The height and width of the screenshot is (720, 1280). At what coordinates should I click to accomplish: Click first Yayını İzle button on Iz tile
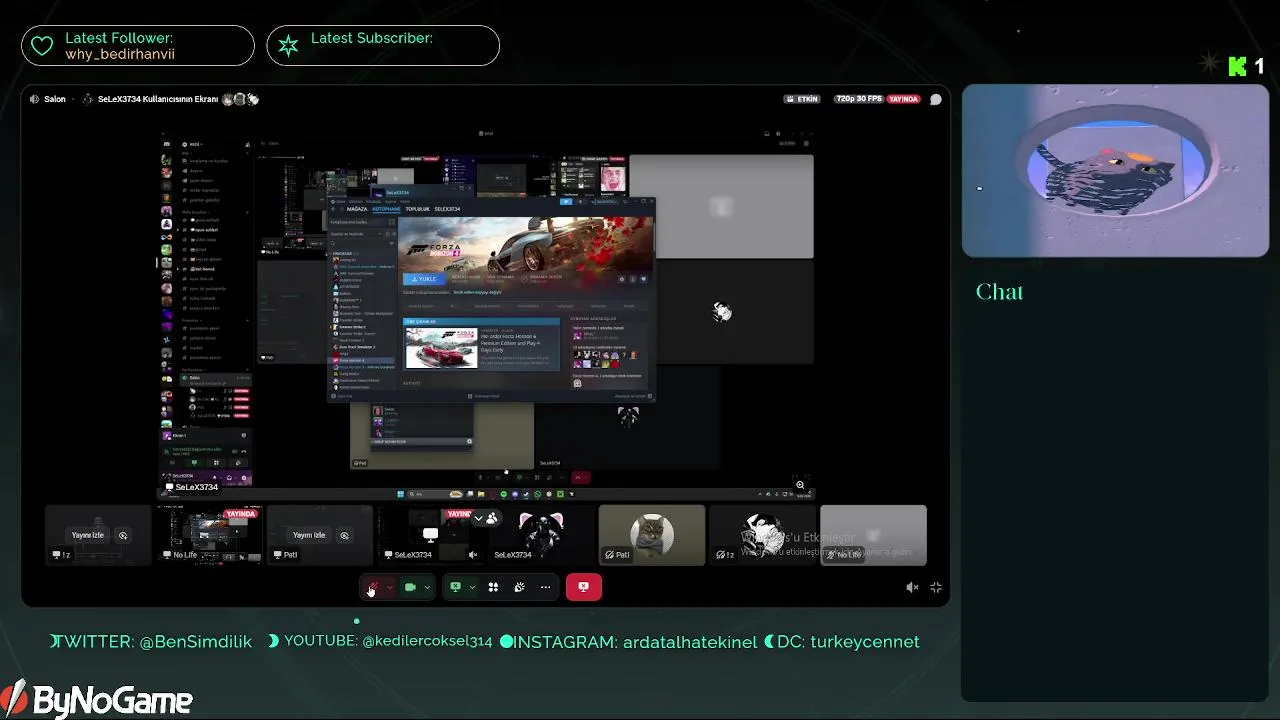coord(87,535)
